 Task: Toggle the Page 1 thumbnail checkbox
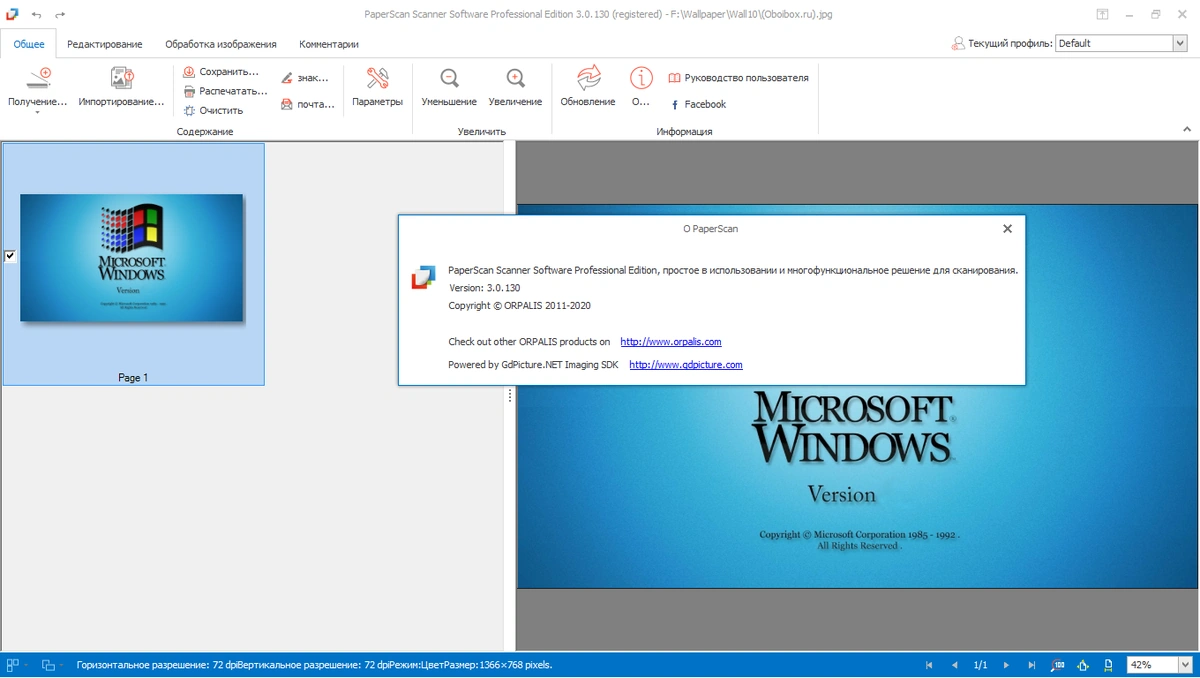click(10, 256)
